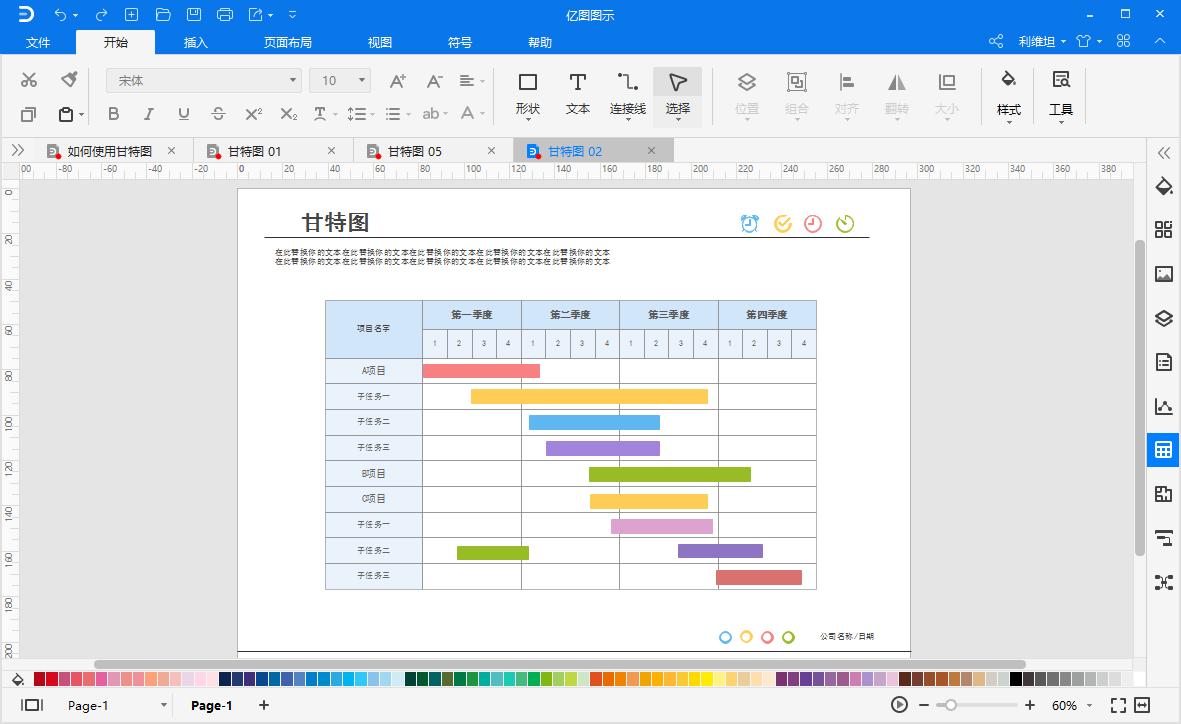Expand the font size dropdown
The image size is (1181, 724).
pos(358,80)
